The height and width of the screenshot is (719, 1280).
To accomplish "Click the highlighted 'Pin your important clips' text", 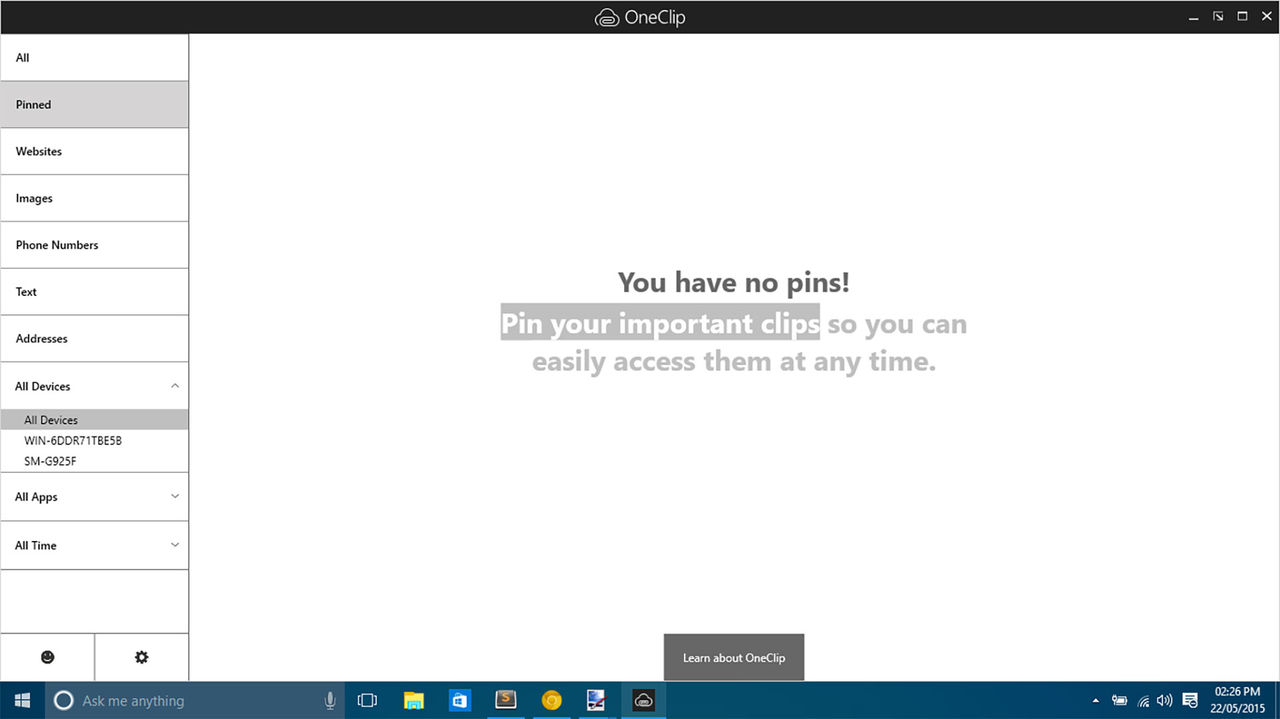I will [660, 323].
